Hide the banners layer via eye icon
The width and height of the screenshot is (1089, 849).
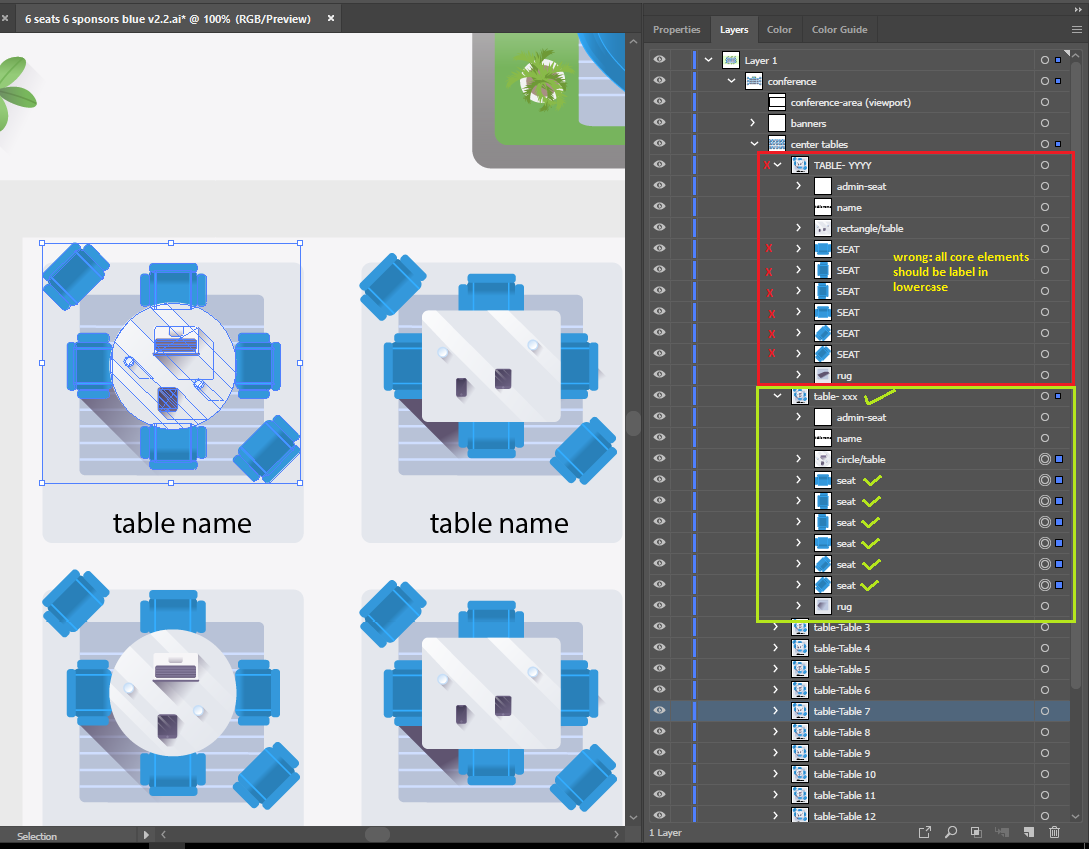point(659,124)
